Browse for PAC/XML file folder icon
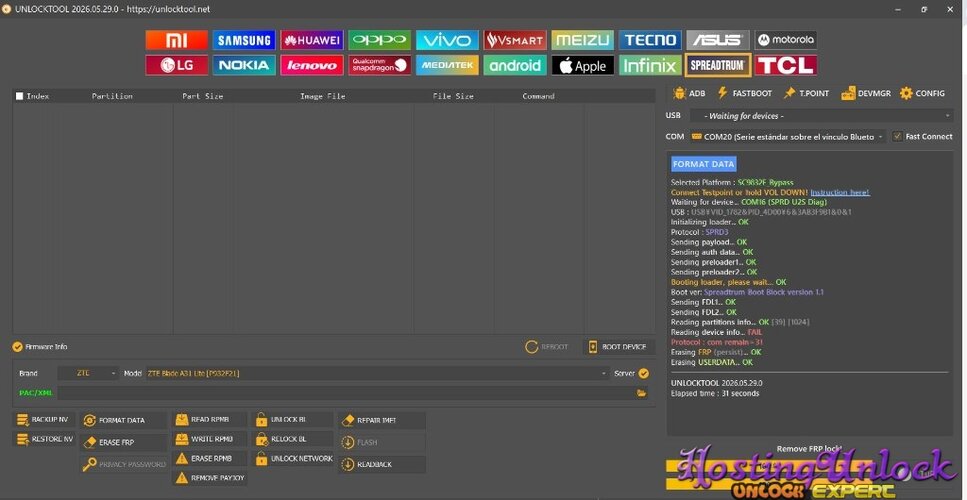This screenshot has width=967, height=500. click(x=641, y=393)
